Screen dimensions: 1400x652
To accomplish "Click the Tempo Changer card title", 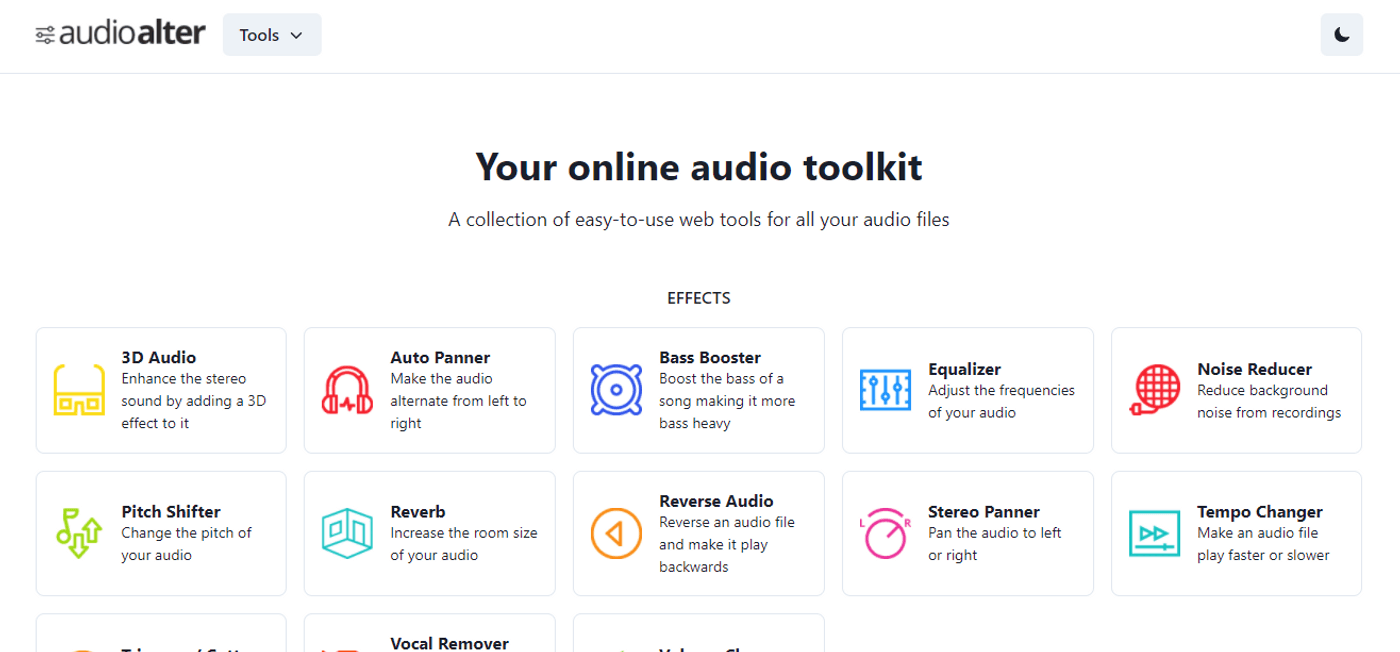I will 1260,511.
